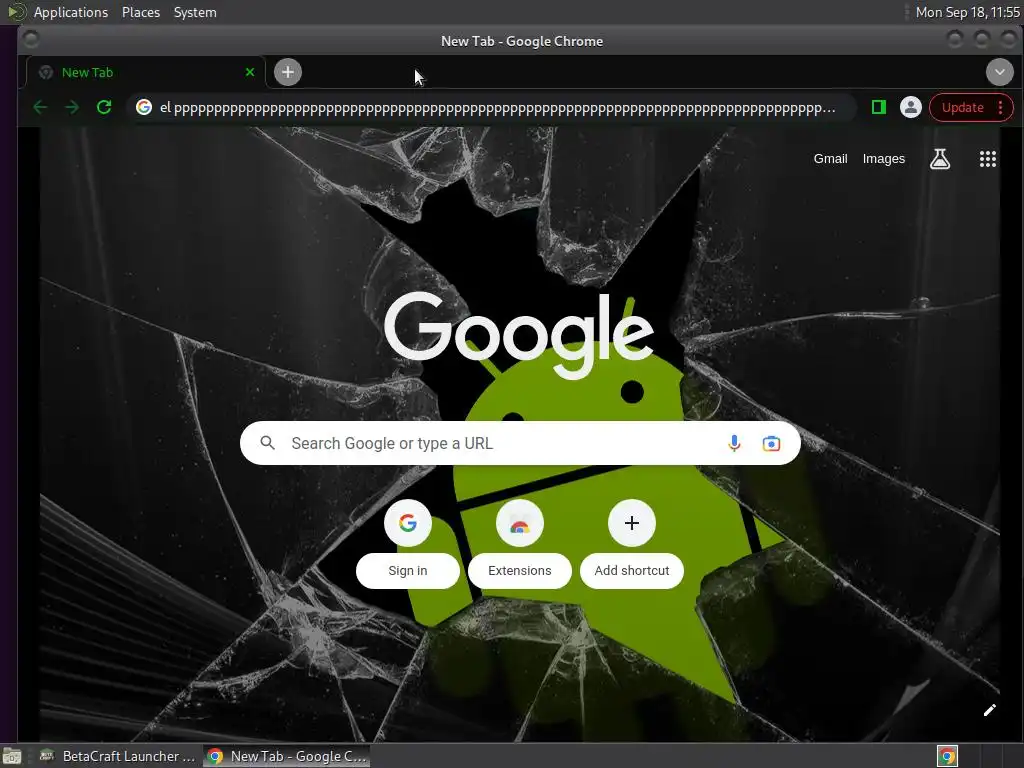This screenshot has width=1024, height=768.
Task: Open the Chrome profile avatar menu
Action: click(910, 107)
